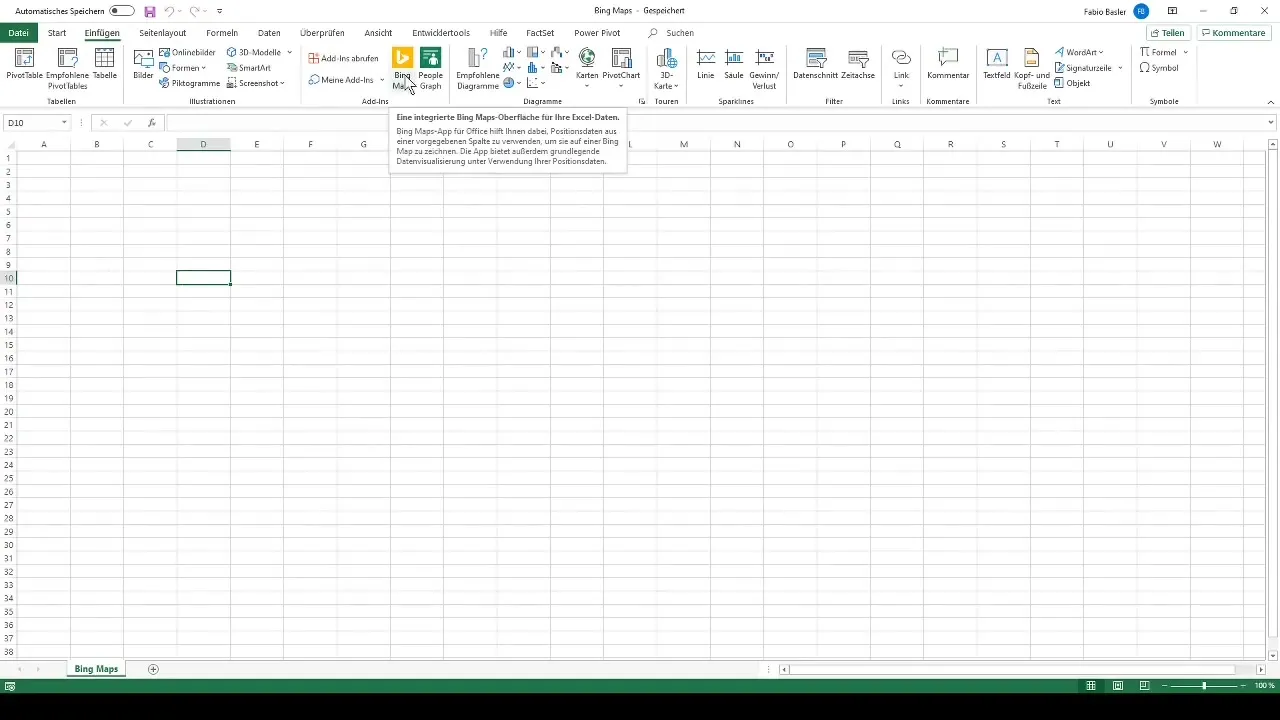Viewport: 1280px width, 720px height.
Task: Collapse the ribbon with the chevron
Action: [1270, 102]
